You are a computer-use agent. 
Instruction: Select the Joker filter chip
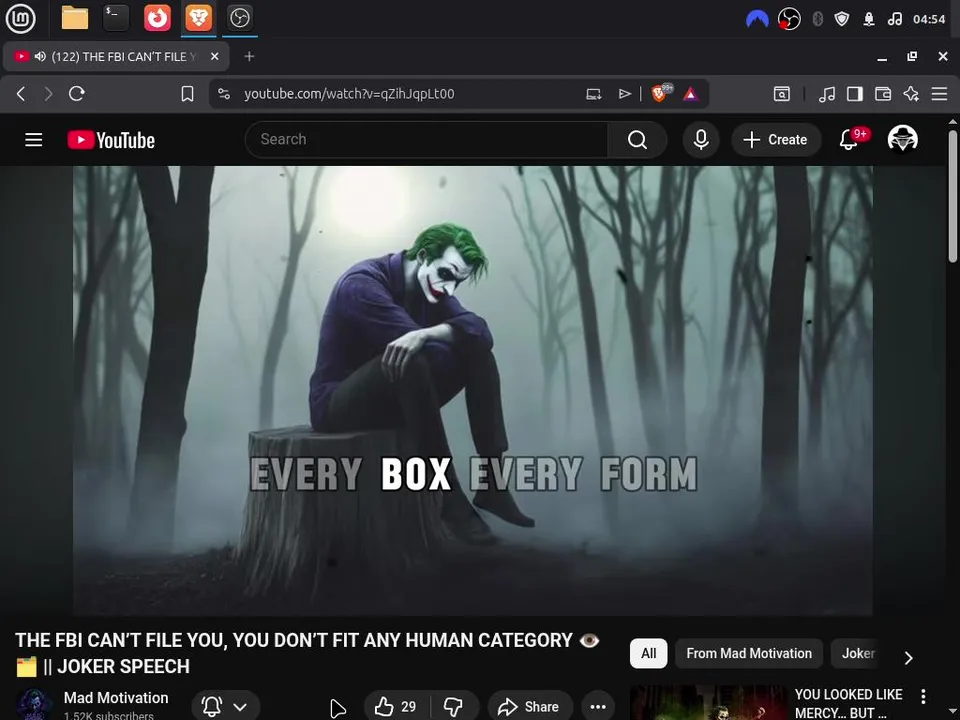tap(857, 653)
